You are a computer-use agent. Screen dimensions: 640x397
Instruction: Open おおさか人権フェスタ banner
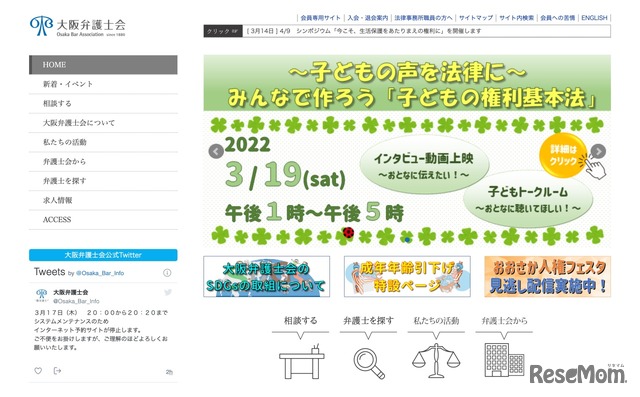click(547, 277)
